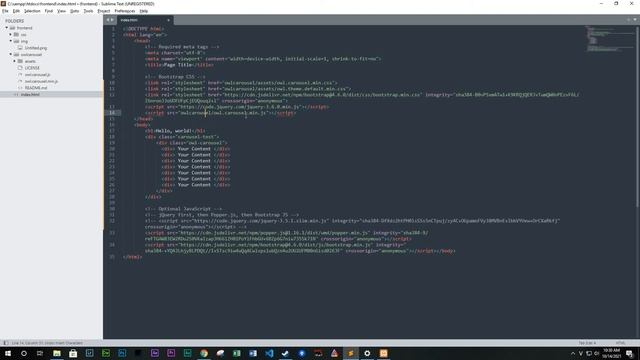640x360 pixels.
Task: Open the notification center icon
Action: tap(630, 353)
